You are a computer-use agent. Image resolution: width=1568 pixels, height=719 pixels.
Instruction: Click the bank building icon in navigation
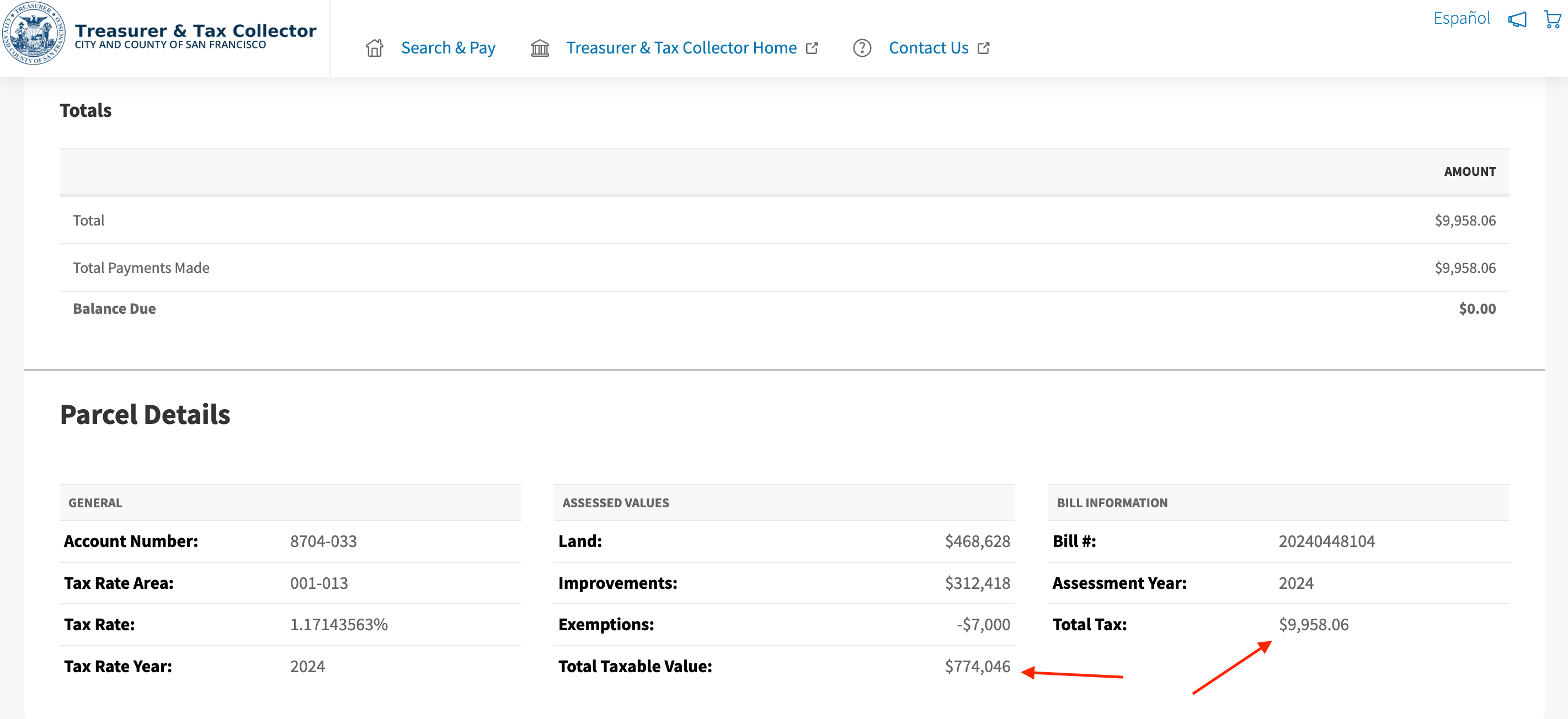pyautogui.click(x=539, y=48)
